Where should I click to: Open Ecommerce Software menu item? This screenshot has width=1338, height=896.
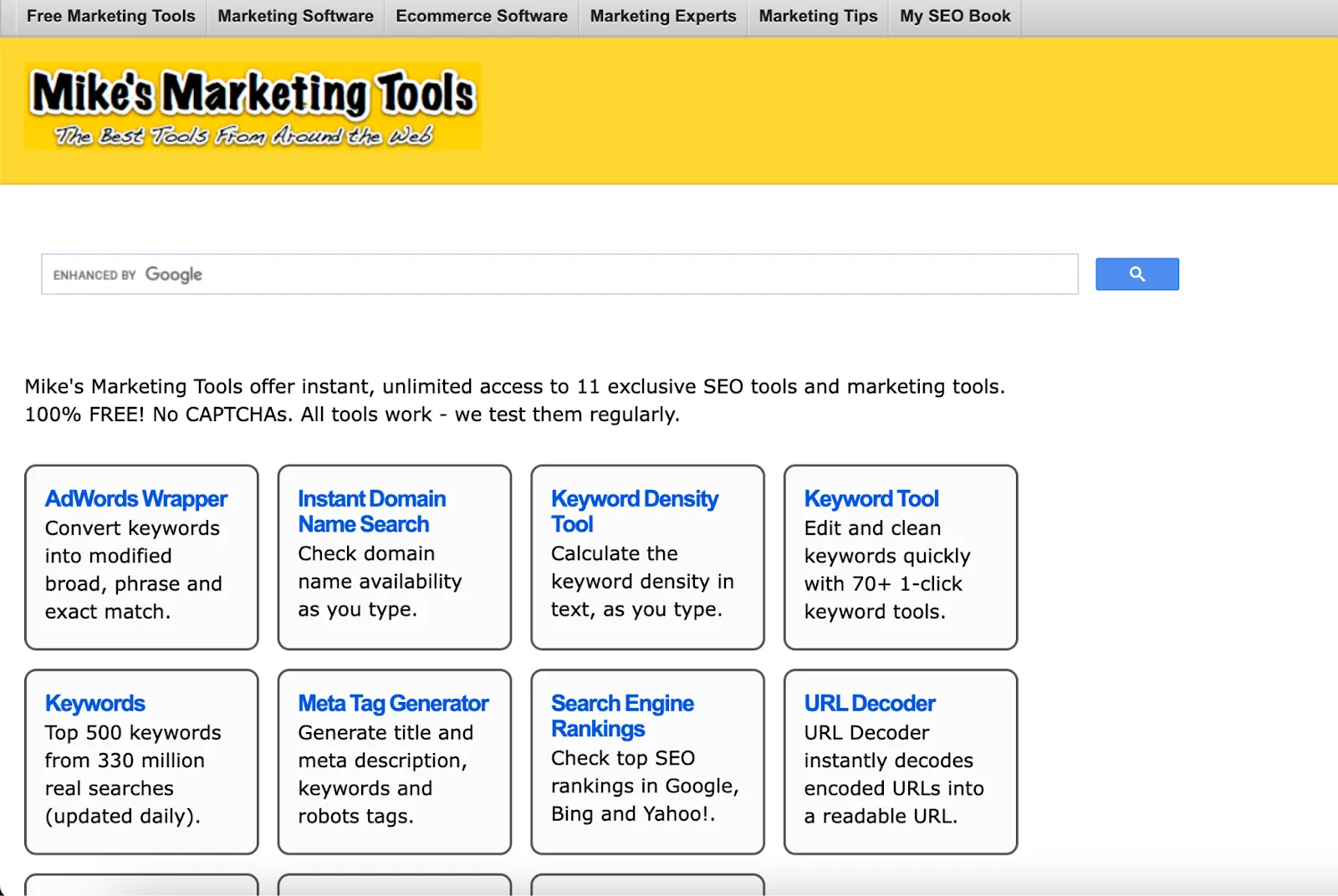point(482,16)
